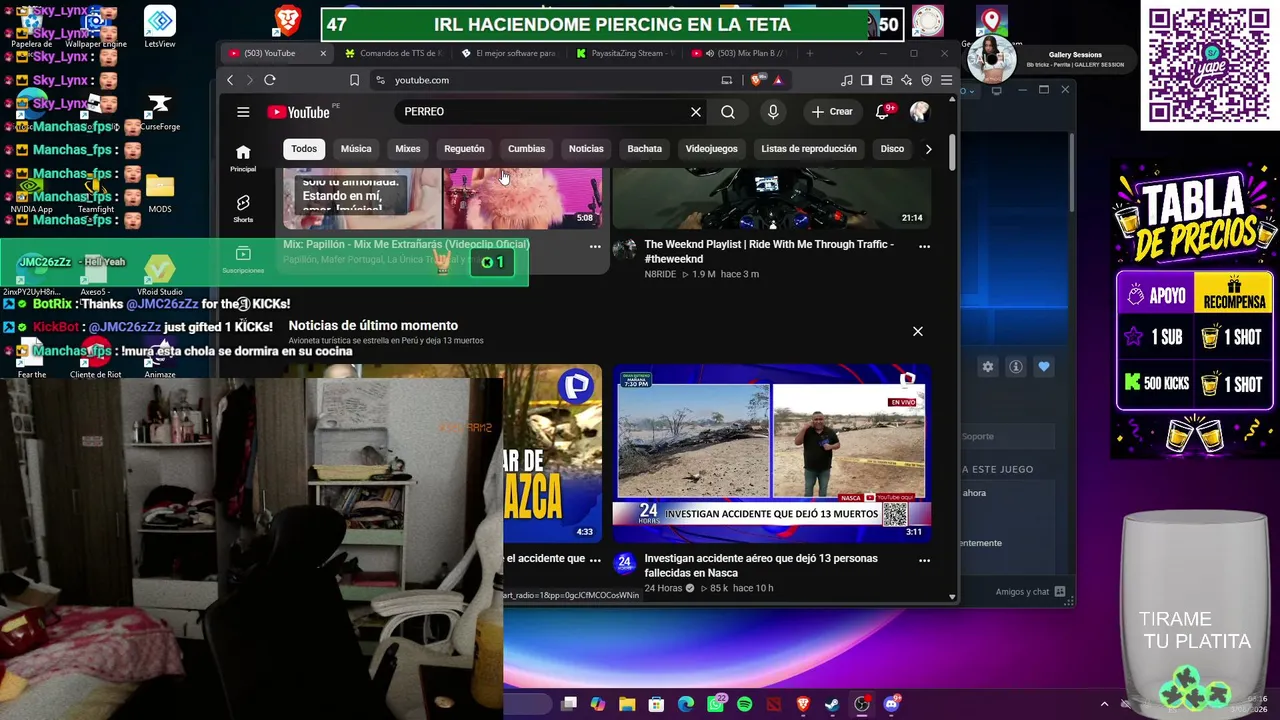Viewport: 1280px width, 720px height.
Task: Open the tab search dropdown arrow
Action: click(x=859, y=53)
